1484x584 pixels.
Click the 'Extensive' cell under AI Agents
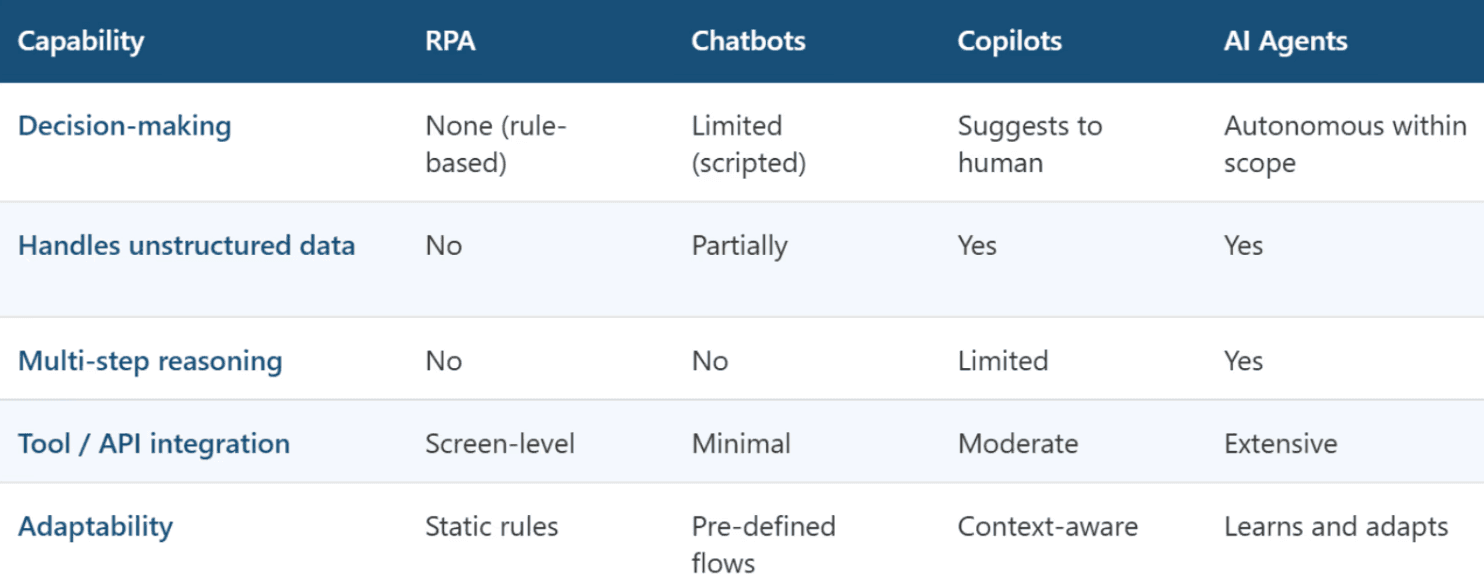pyautogui.click(x=1280, y=444)
